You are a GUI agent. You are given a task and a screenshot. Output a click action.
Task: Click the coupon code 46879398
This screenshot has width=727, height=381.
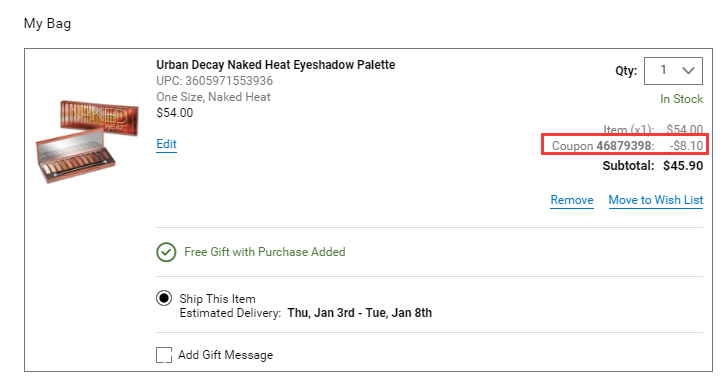pos(624,146)
